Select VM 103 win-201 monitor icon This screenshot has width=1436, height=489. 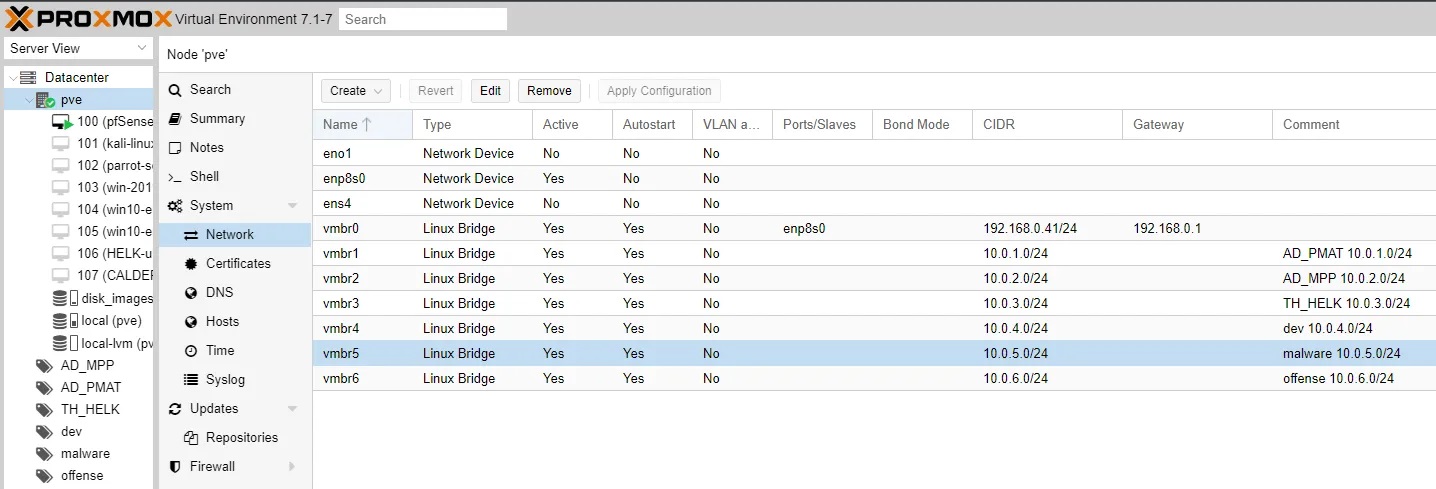[x=61, y=187]
